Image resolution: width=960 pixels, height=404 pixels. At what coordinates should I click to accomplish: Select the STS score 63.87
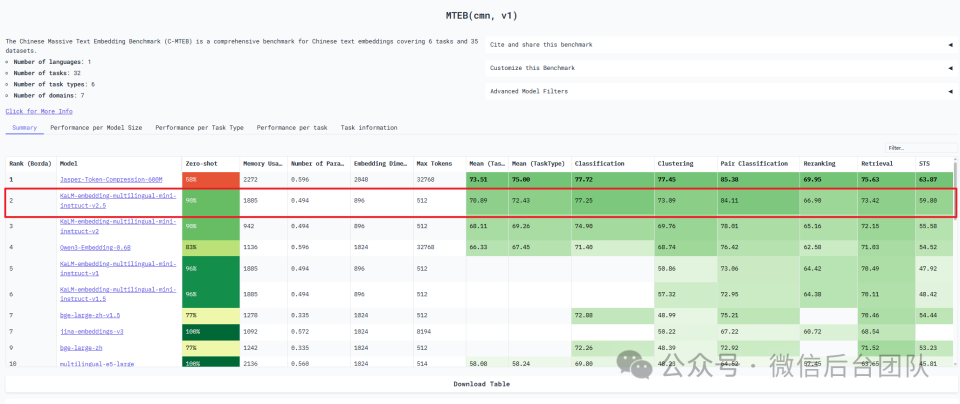point(934,180)
